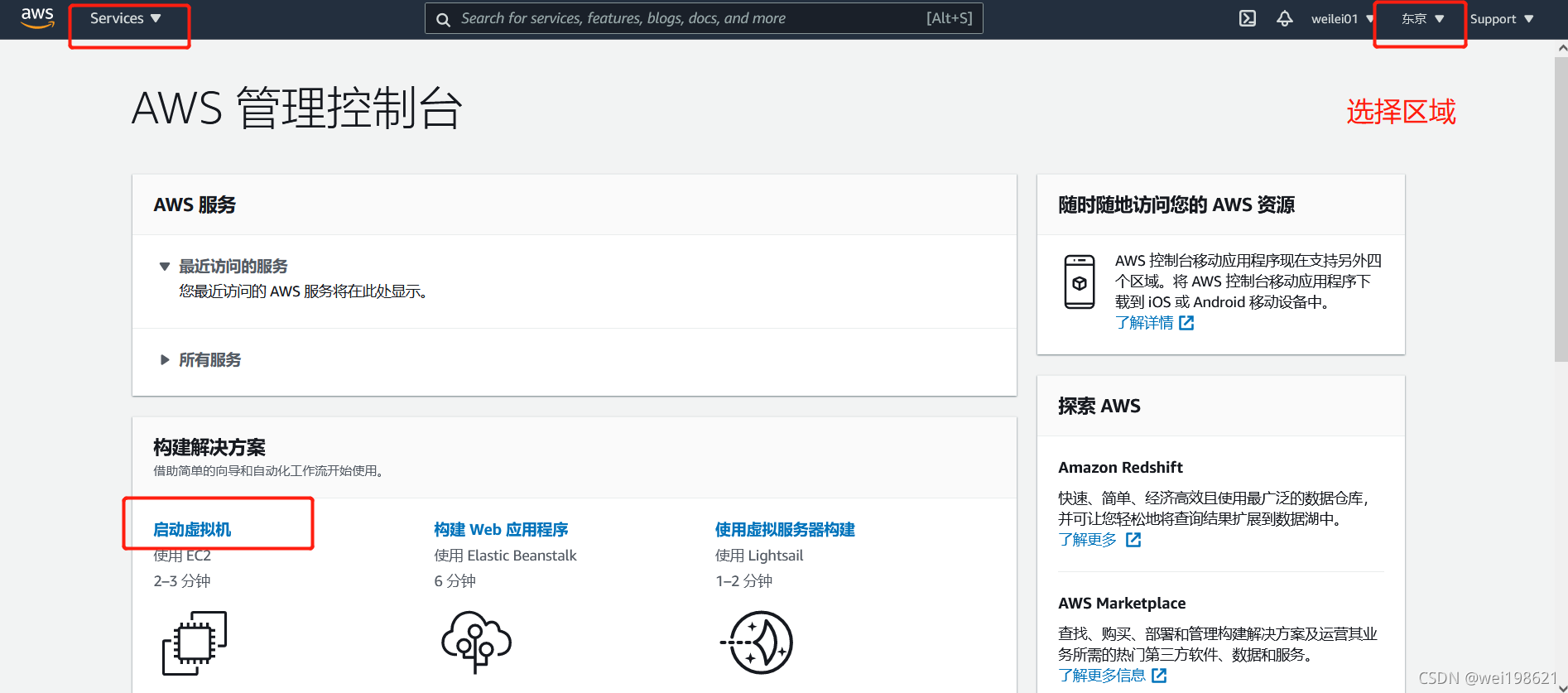1568x693 pixels.
Task: Click the search magnifier icon
Action: pyautogui.click(x=444, y=19)
